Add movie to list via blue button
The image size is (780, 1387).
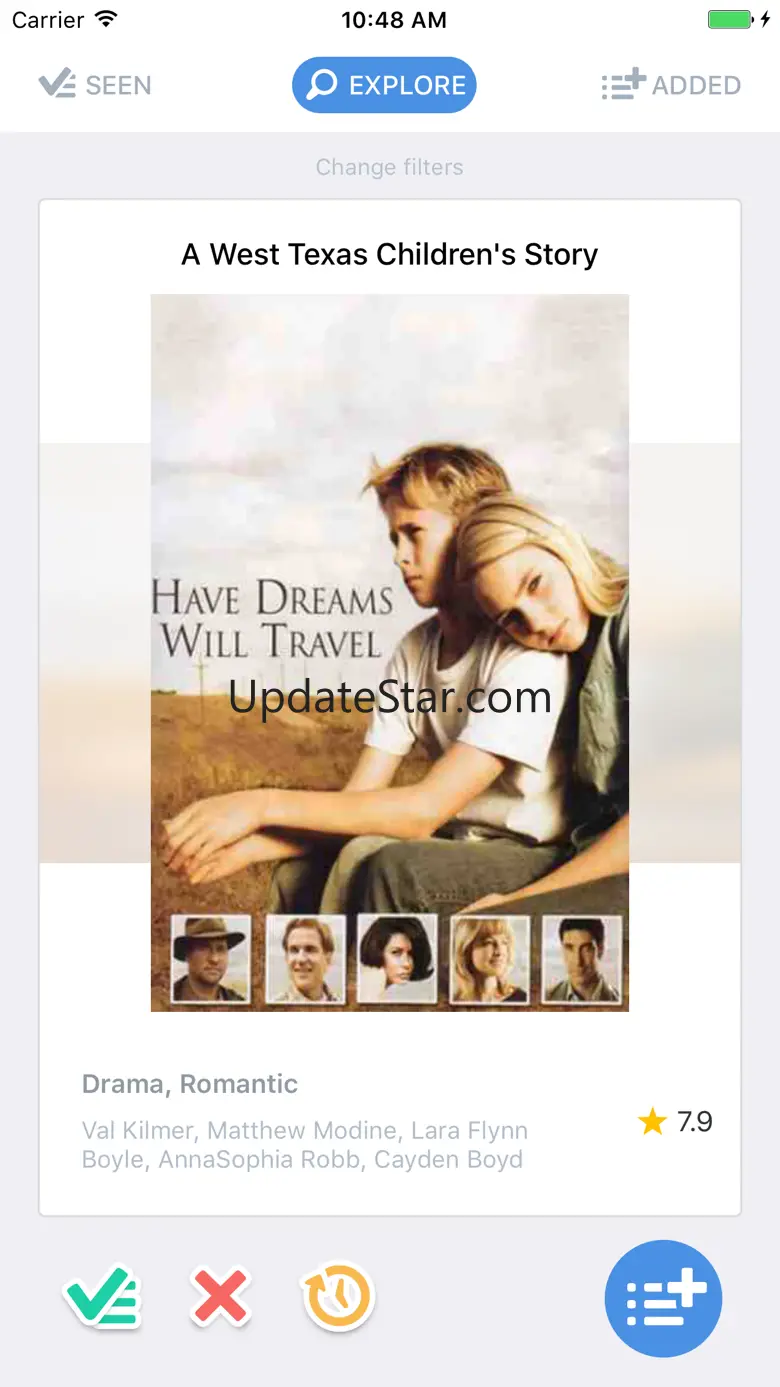pos(663,1298)
